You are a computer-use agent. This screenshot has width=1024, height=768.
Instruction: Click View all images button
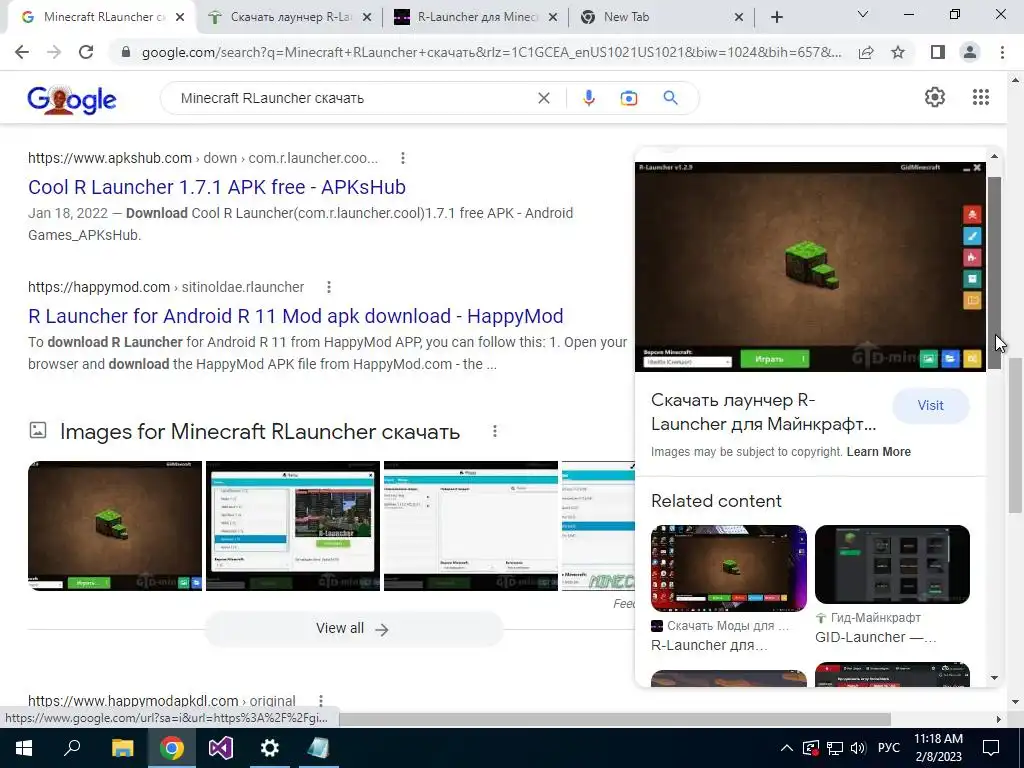click(x=354, y=628)
